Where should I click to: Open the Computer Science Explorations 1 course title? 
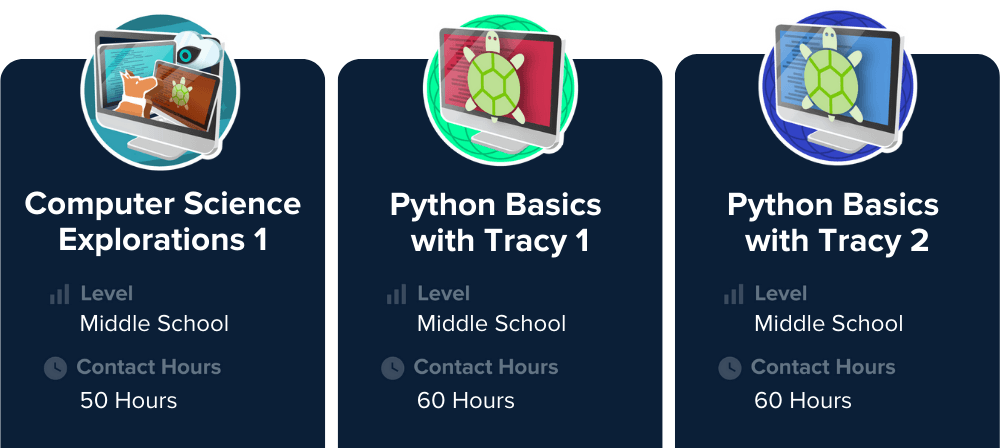pos(162,221)
